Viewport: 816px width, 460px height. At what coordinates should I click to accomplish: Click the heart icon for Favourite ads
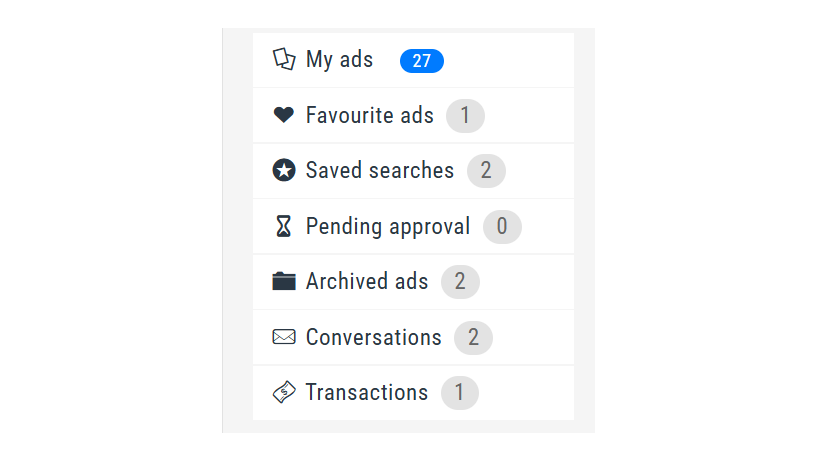pos(284,114)
